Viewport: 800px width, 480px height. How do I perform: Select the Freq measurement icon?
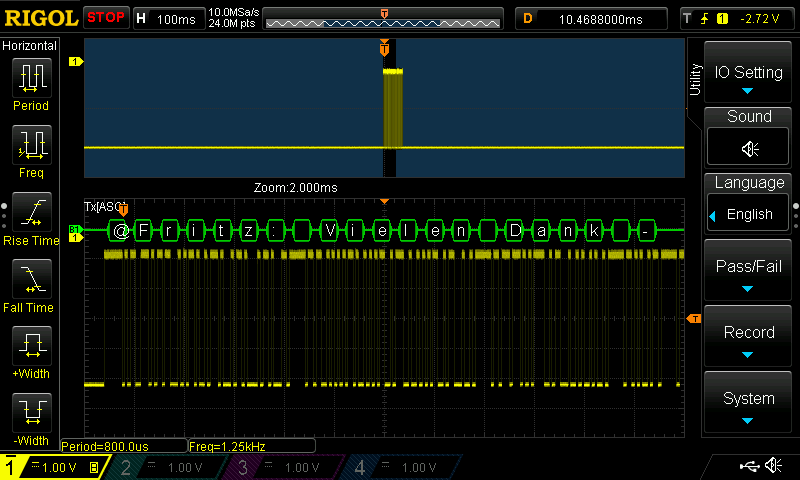click(x=32, y=145)
